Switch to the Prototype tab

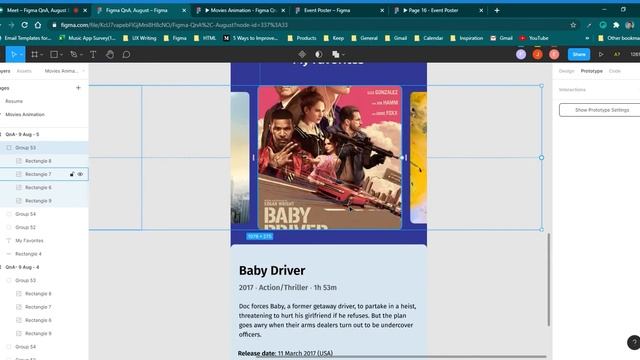pos(591,71)
